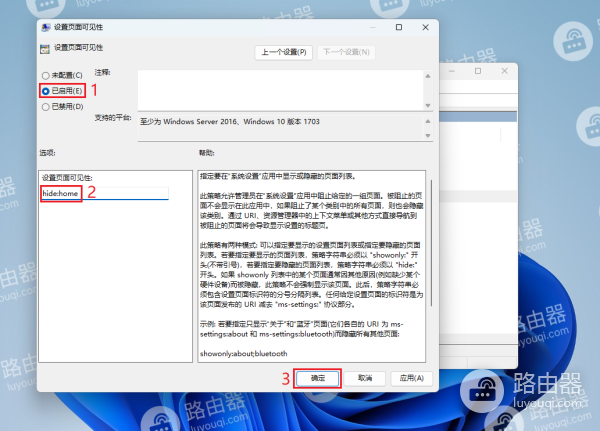The width and height of the screenshot is (600, 431).
Task: Click the help text vertical scrollbar
Action: pos(431,243)
